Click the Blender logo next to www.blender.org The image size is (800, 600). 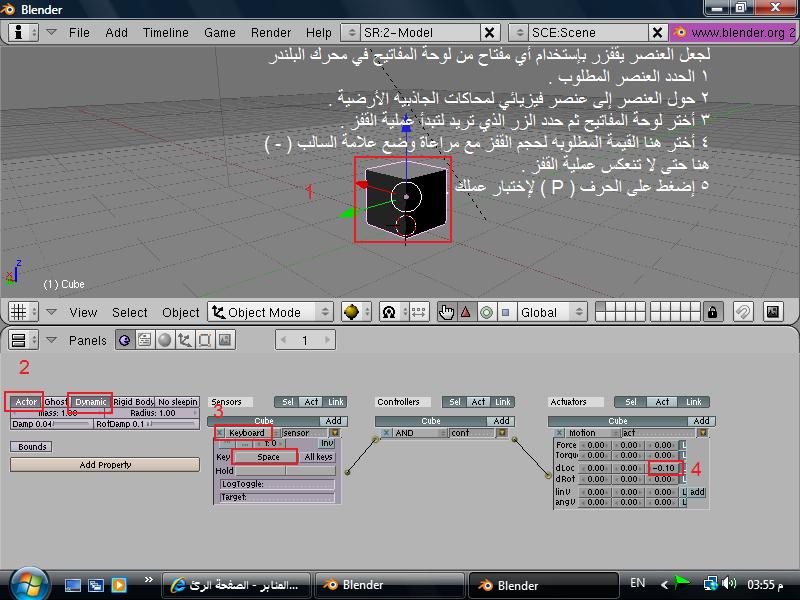coord(679,33)
